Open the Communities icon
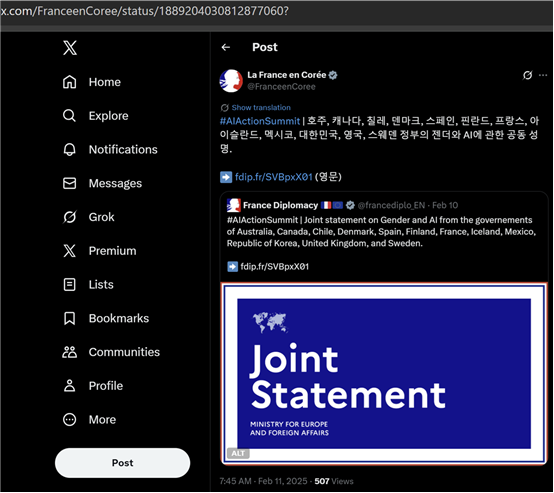 pos(70,352)
